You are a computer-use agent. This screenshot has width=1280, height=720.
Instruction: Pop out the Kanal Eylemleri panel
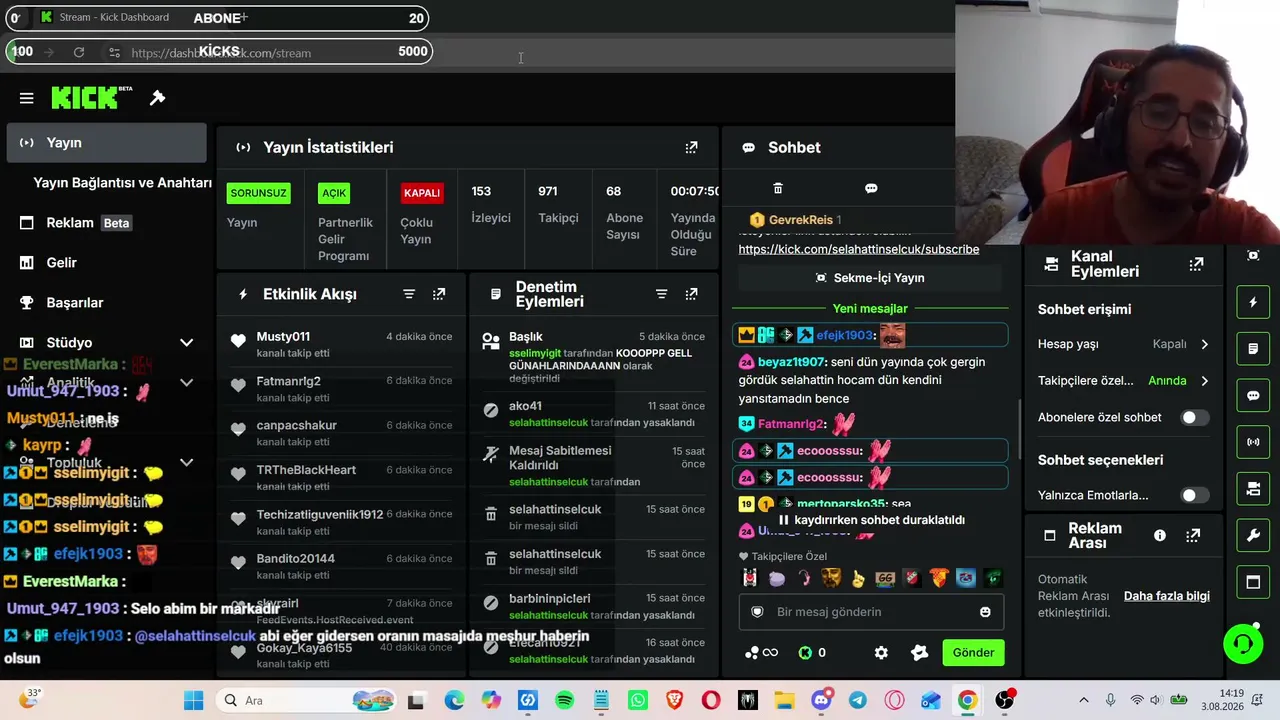coord(1196,264)
